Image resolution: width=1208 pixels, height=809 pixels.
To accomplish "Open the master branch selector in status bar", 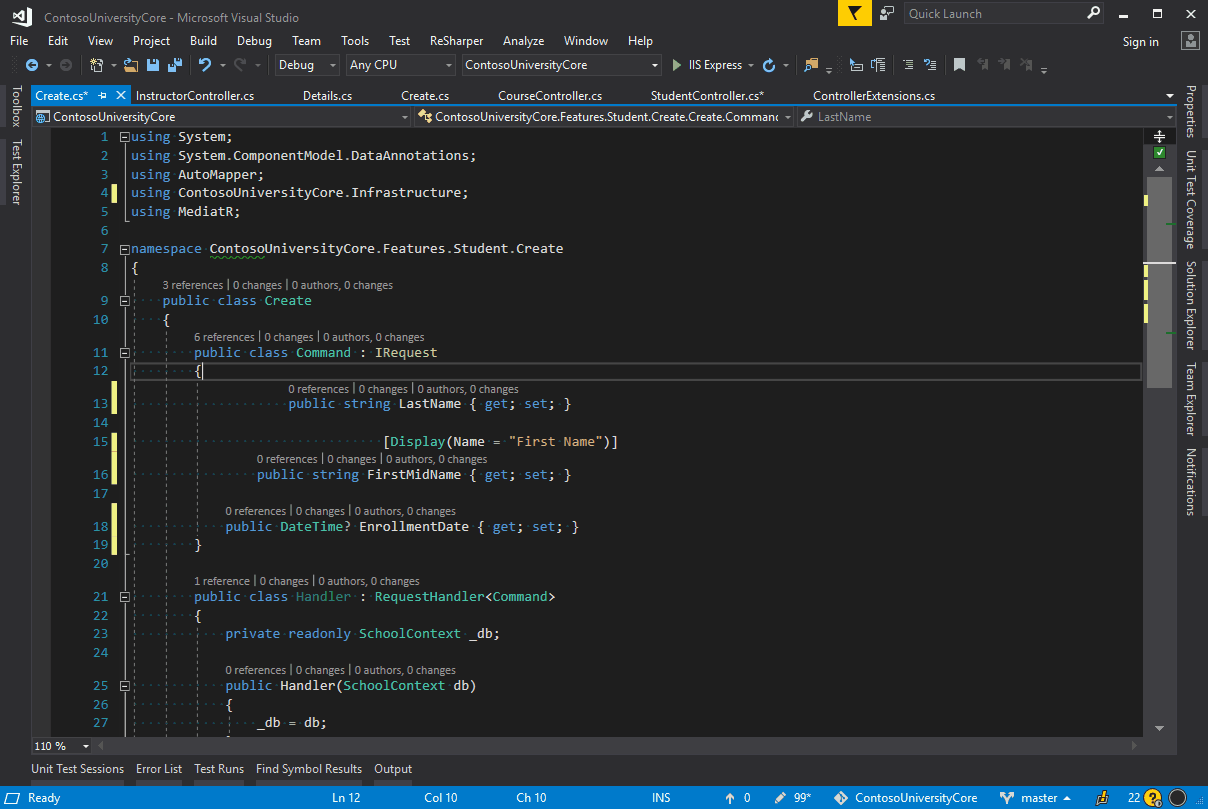I will pos(1037,798).
